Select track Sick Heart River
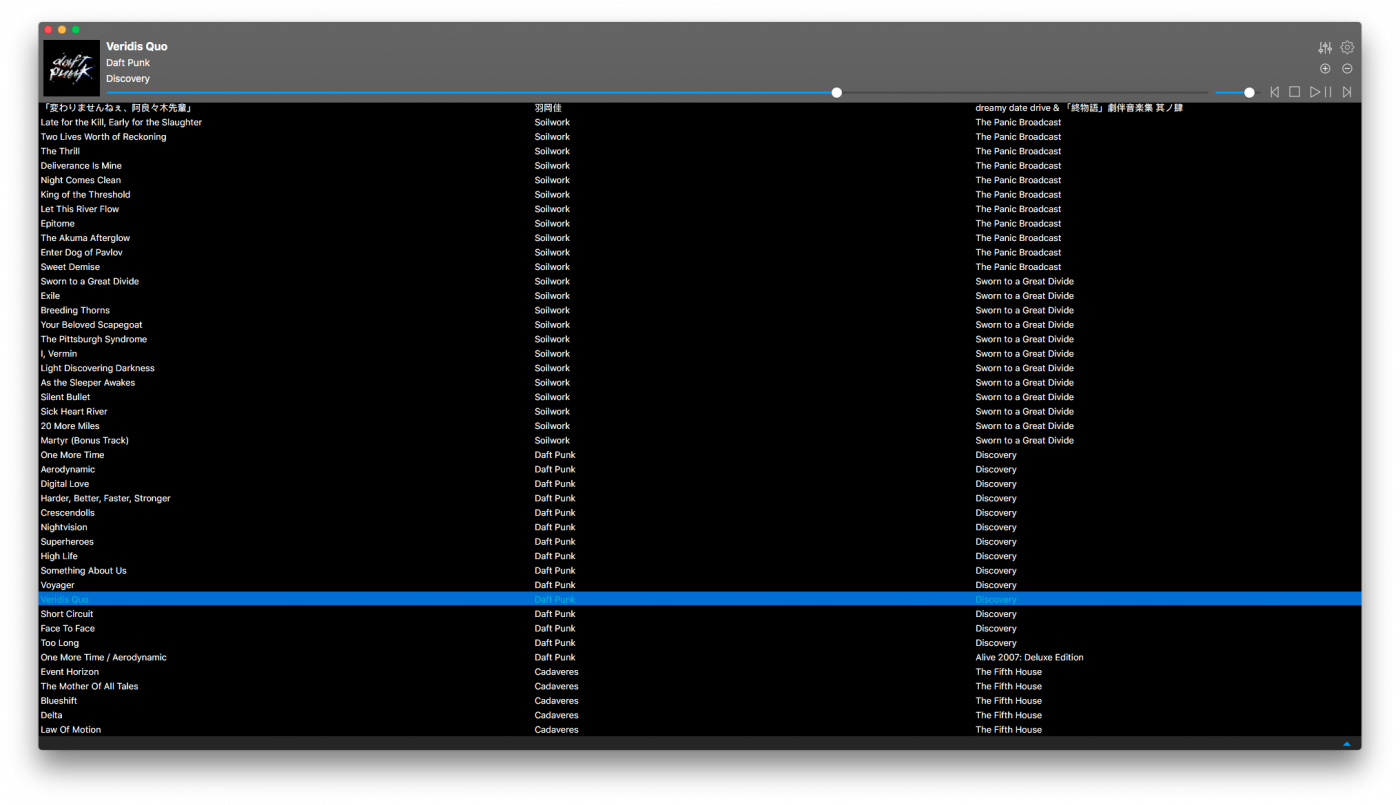The height and width of the screenshot is (805, 1400). pos(74,412)
